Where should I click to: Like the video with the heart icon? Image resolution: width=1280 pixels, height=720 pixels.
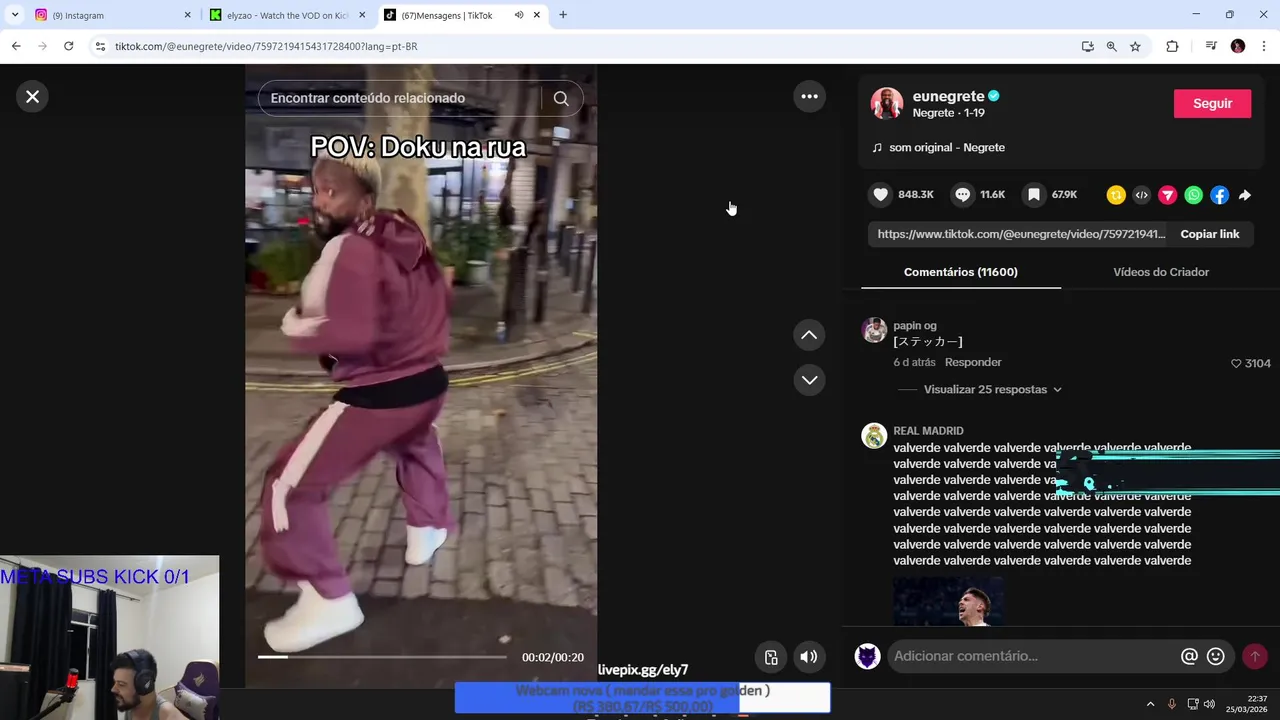tap(880, 195)
